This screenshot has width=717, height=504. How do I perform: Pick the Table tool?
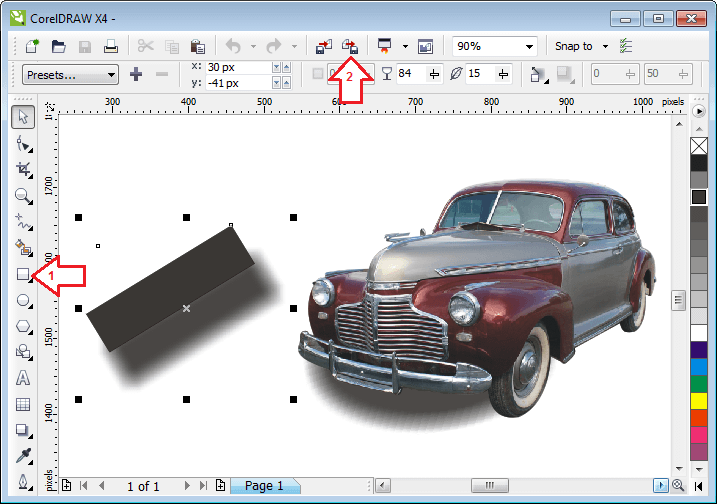pyautogui.click(x=23, y=404)
